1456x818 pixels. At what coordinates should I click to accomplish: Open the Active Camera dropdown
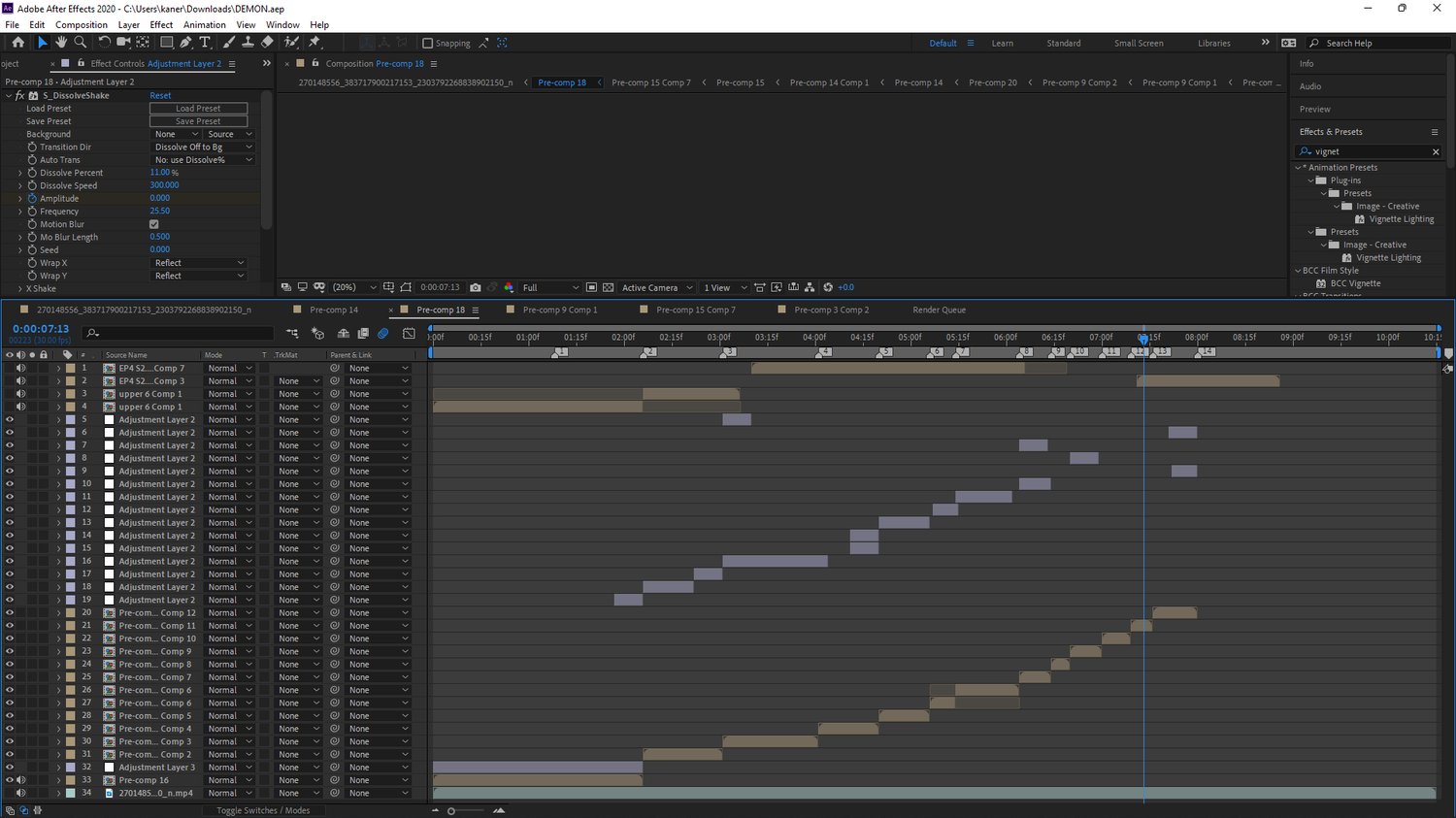(657, 287)
